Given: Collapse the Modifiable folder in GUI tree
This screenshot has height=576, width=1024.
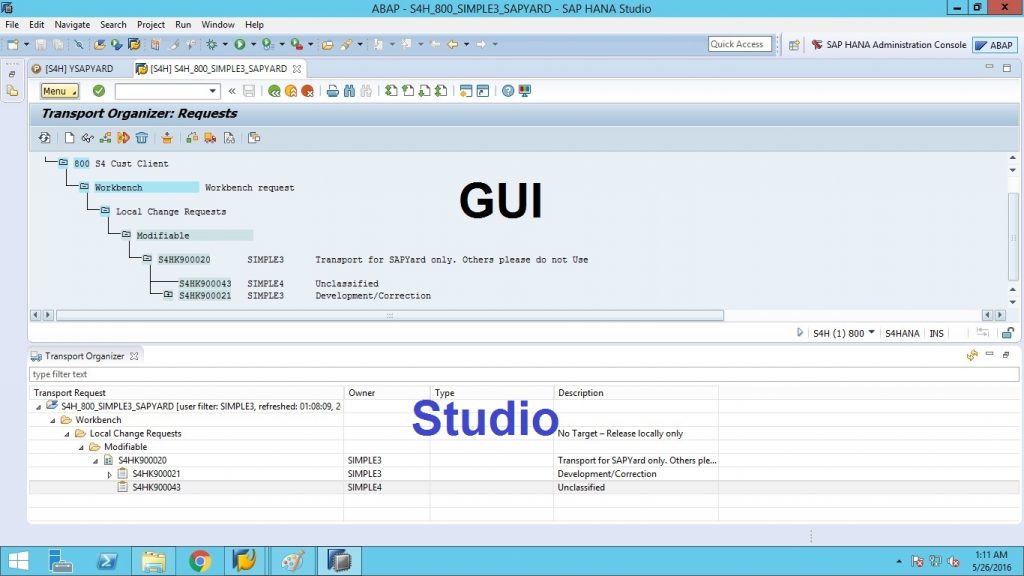Looking at the screenshot, I should point(126,234).
